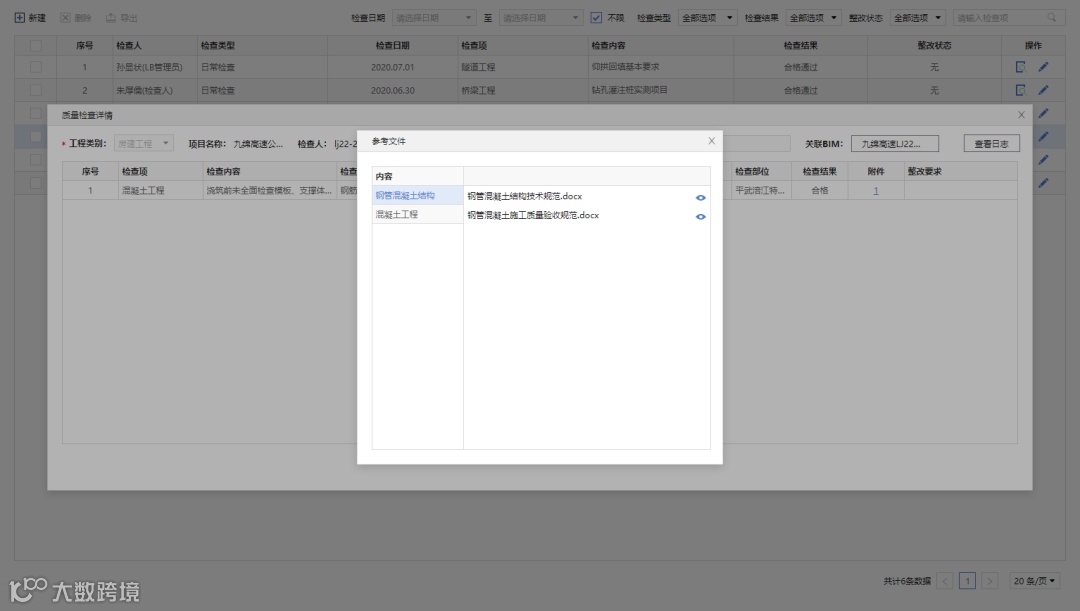1080x611 pixels.
Task: Click the 查看日志 button
Action: [x=991, y=143]
